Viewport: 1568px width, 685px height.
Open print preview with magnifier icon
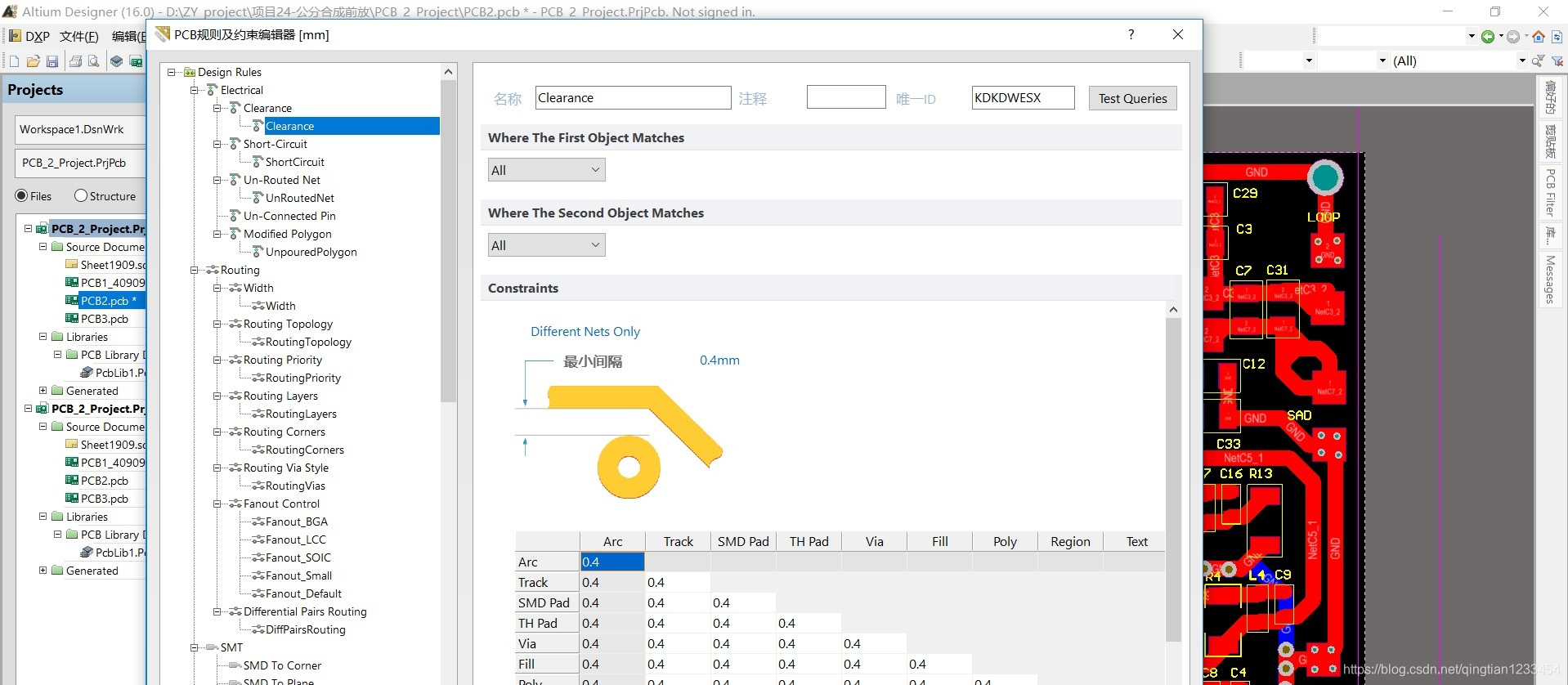click(x=94, y=61)
